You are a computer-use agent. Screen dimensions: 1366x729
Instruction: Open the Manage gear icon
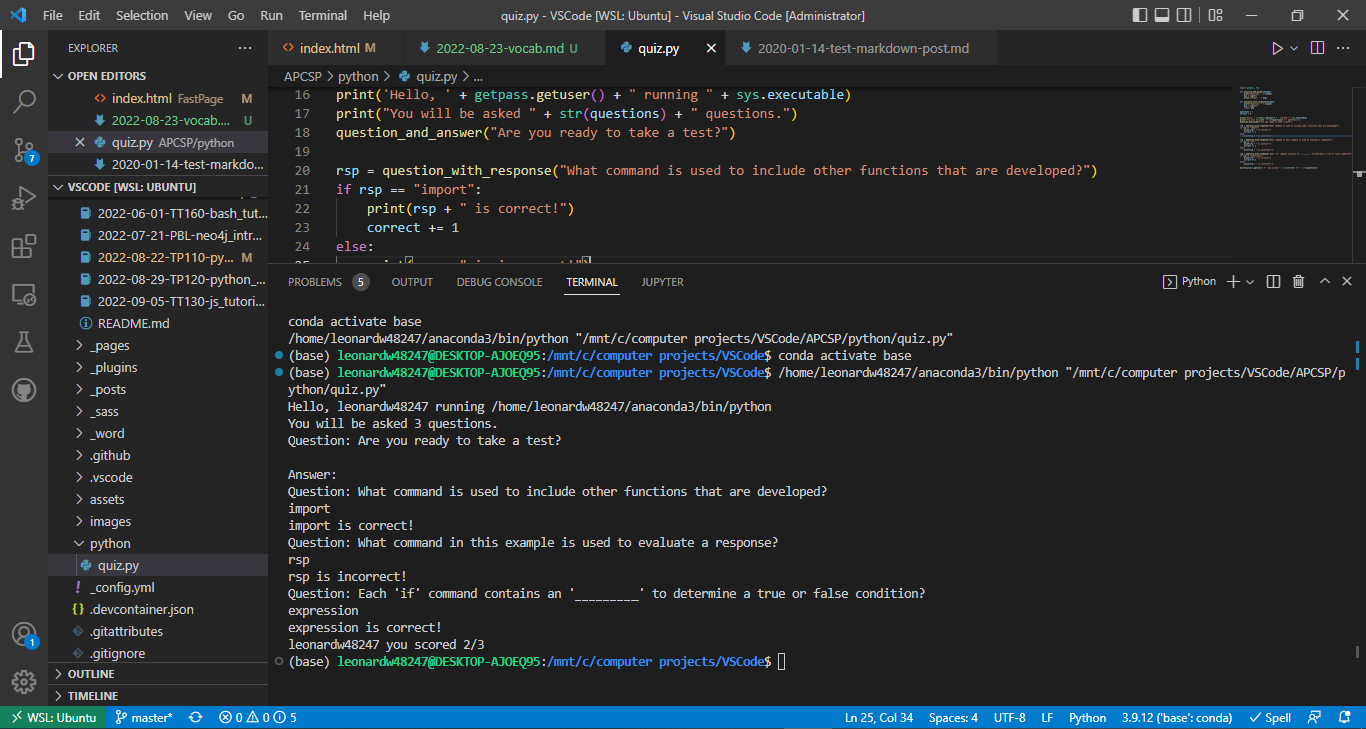(24, 682)
